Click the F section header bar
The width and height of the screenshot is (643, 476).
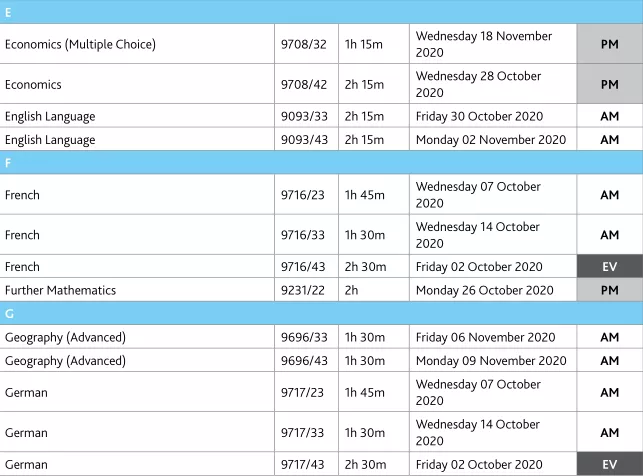322,163
